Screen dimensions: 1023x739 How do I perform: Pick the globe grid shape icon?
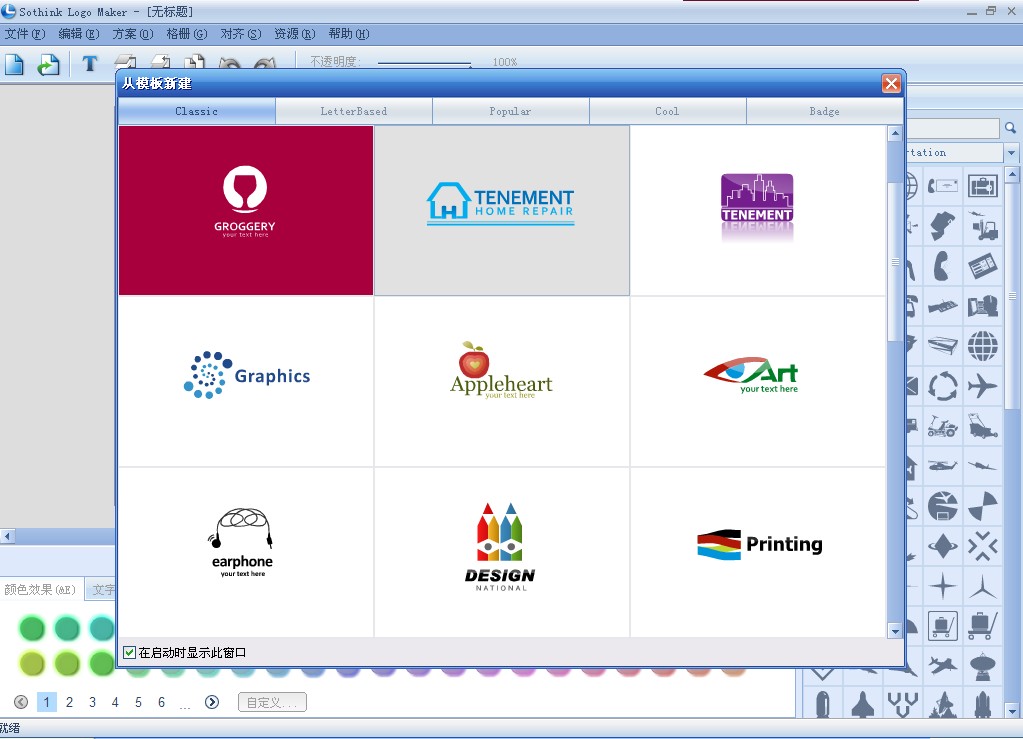983,346
